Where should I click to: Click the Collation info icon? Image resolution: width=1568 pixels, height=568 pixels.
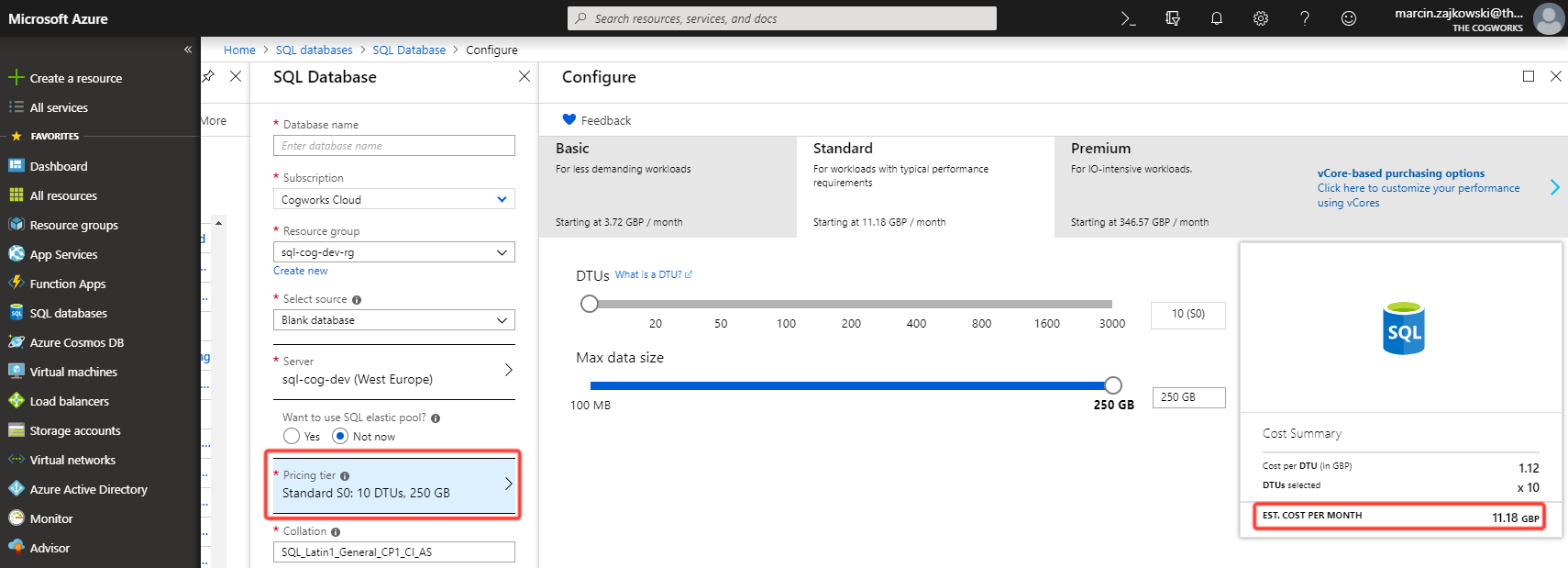pos(336,532)
